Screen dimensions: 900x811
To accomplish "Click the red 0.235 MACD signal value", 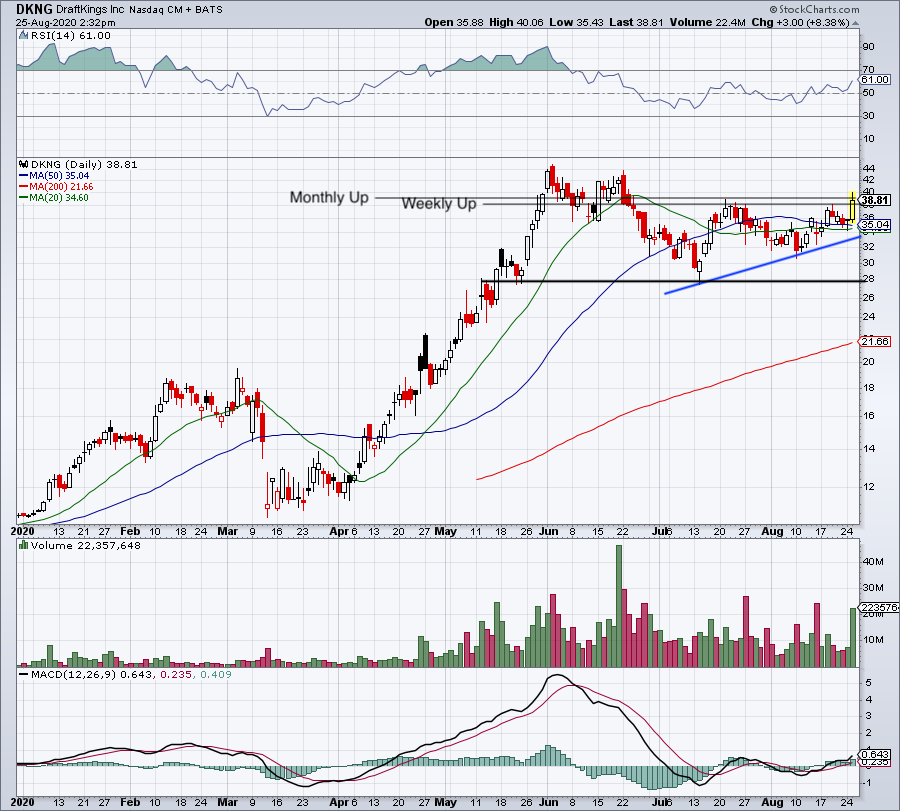I will [x=176, y=674].
